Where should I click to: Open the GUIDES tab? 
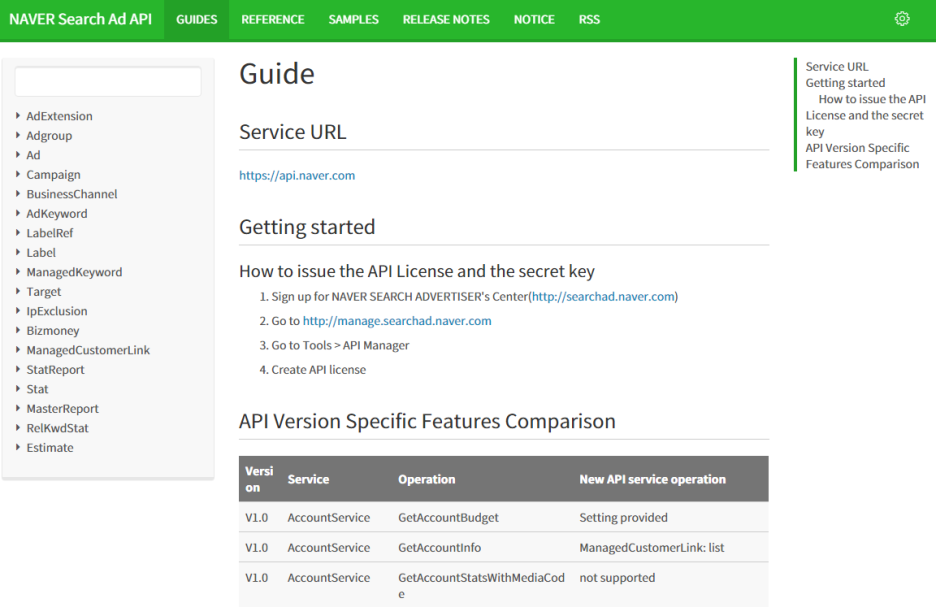click(196, 20)
